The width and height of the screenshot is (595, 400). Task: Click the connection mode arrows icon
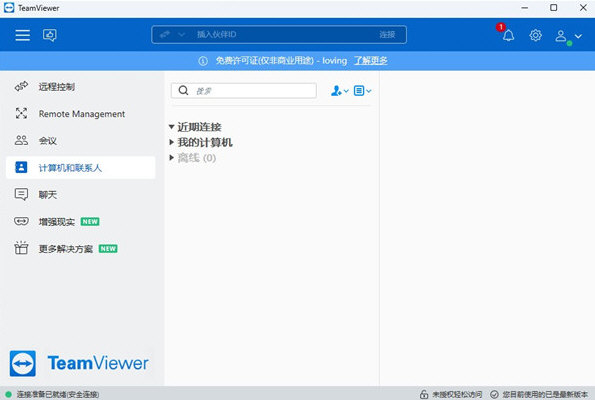tap(165, 35)
